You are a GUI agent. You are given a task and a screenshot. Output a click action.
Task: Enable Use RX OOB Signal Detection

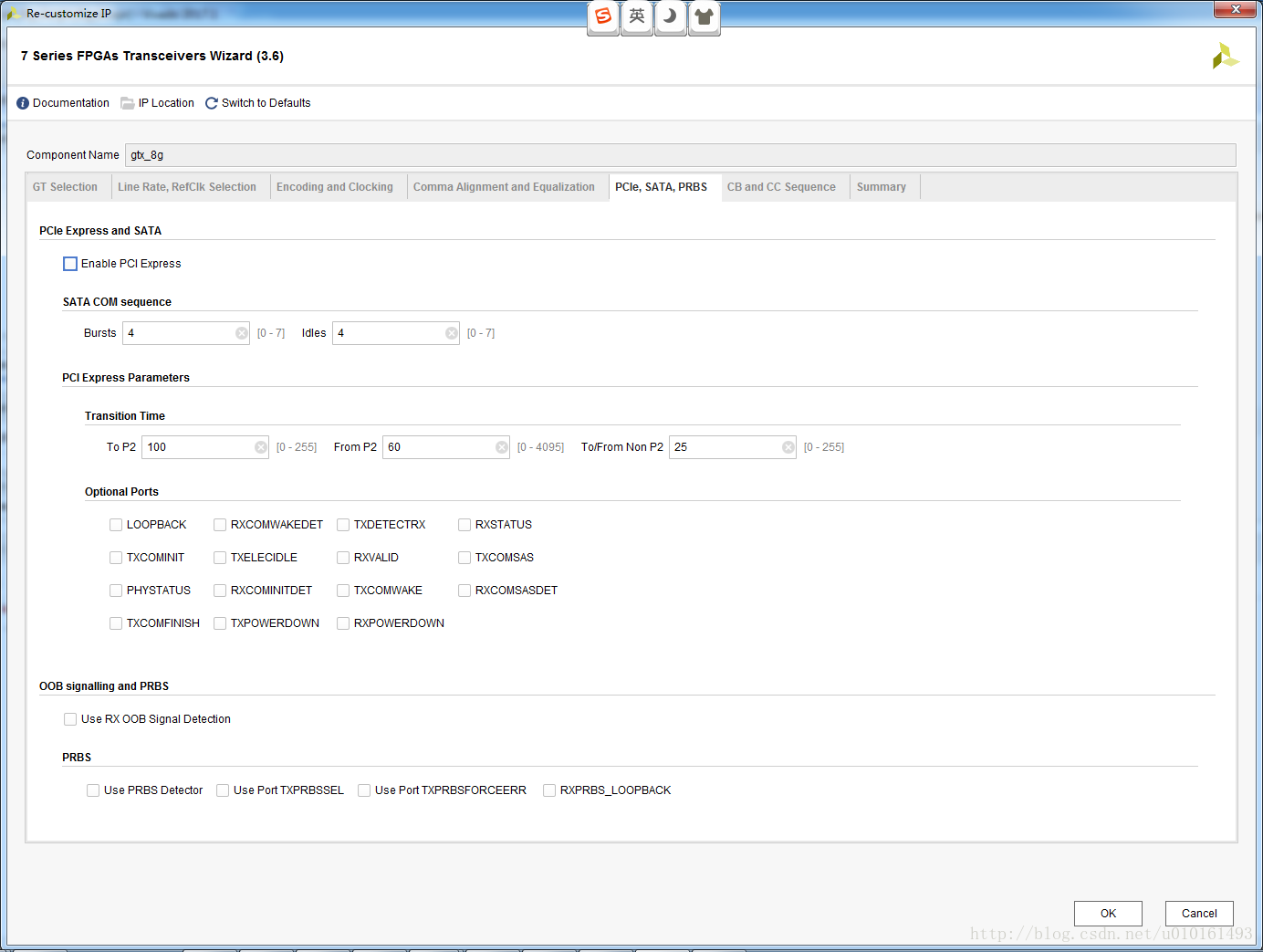(x=70, y=719)
